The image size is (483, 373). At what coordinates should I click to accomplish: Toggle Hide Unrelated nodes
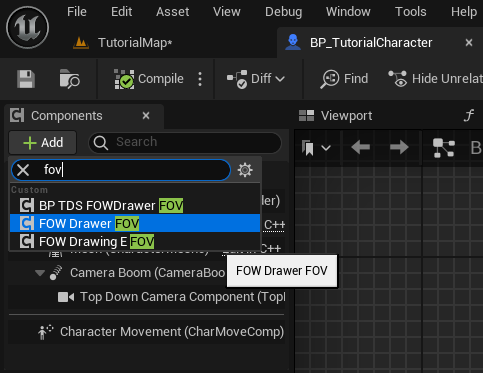pos(435,79)
